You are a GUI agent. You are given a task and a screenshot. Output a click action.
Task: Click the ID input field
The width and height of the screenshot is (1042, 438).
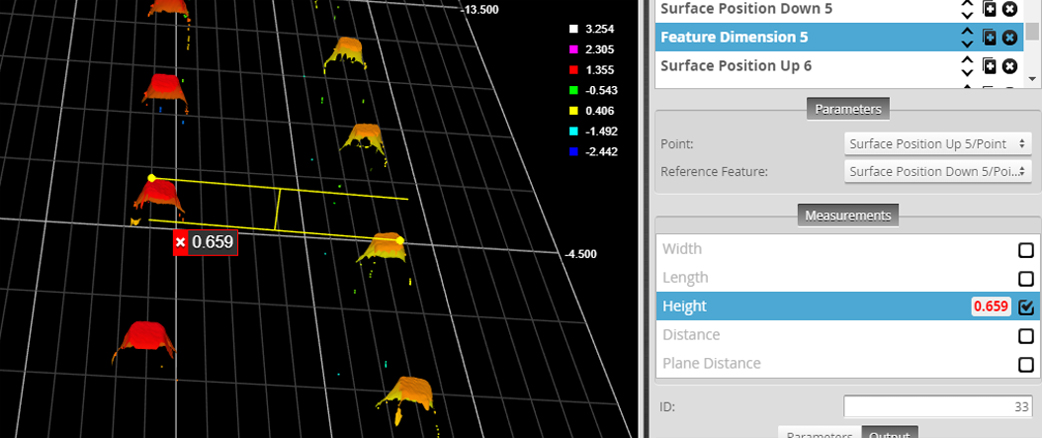tap(937, 406)
